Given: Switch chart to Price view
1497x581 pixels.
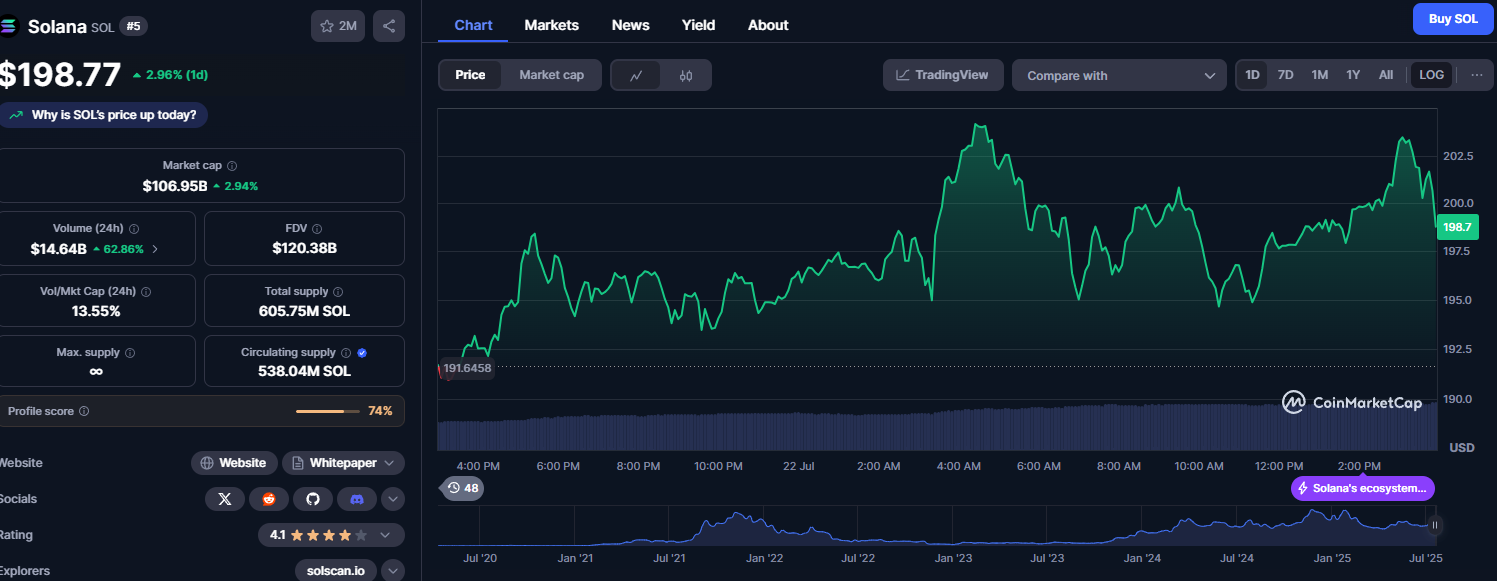Looking at the screenshot, I should 470,75.
